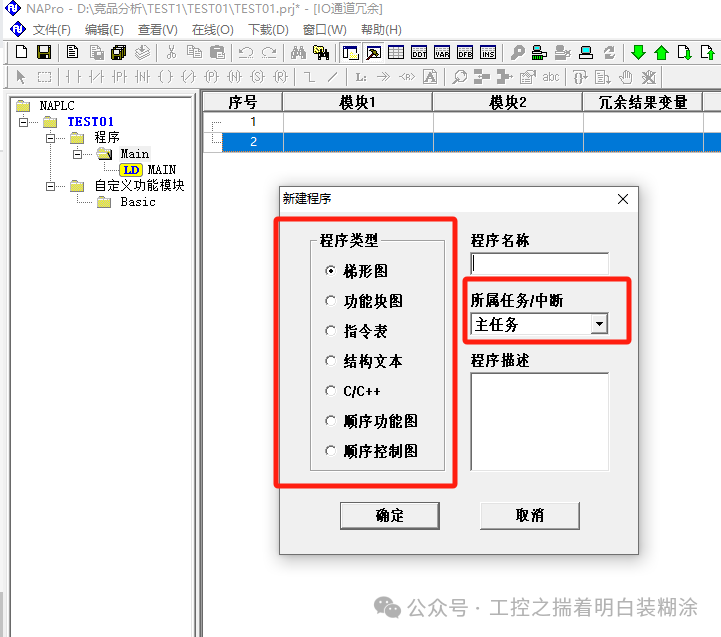Open the 文件(F) menu
The height and width of the screenshot is (637, 721).
(52, 30)
